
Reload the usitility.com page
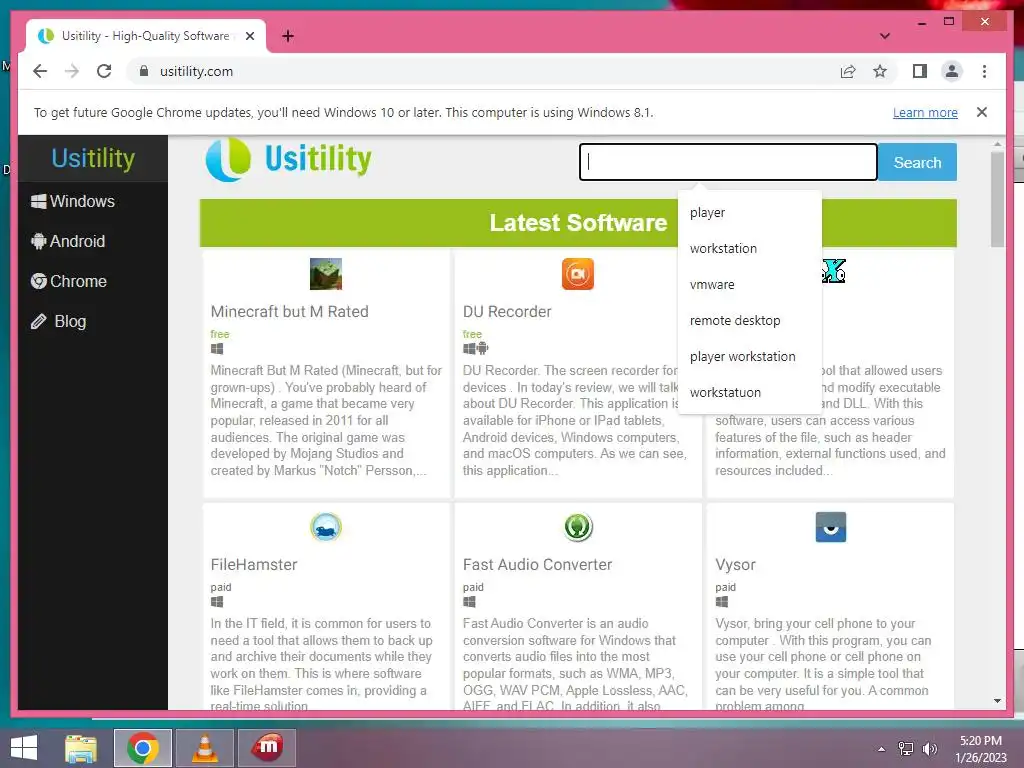pos(104,71)
